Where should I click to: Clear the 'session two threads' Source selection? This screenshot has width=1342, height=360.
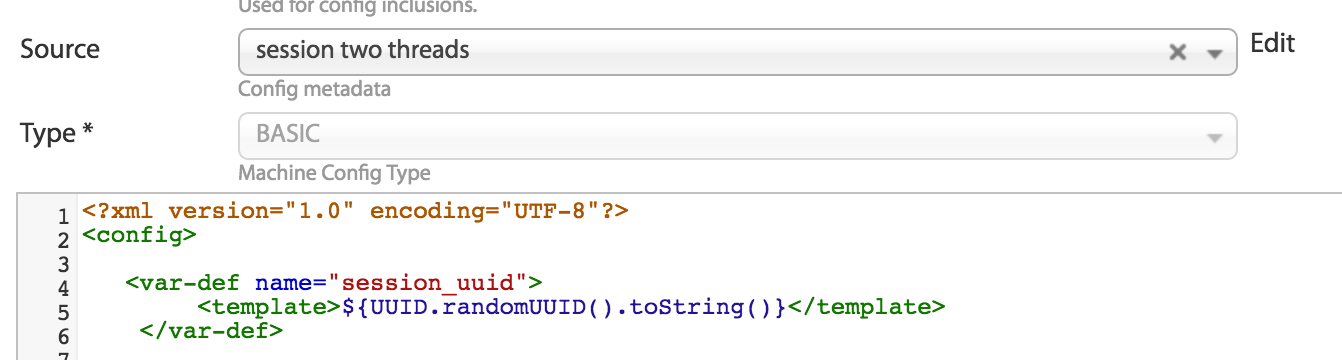pos(1178,53)
